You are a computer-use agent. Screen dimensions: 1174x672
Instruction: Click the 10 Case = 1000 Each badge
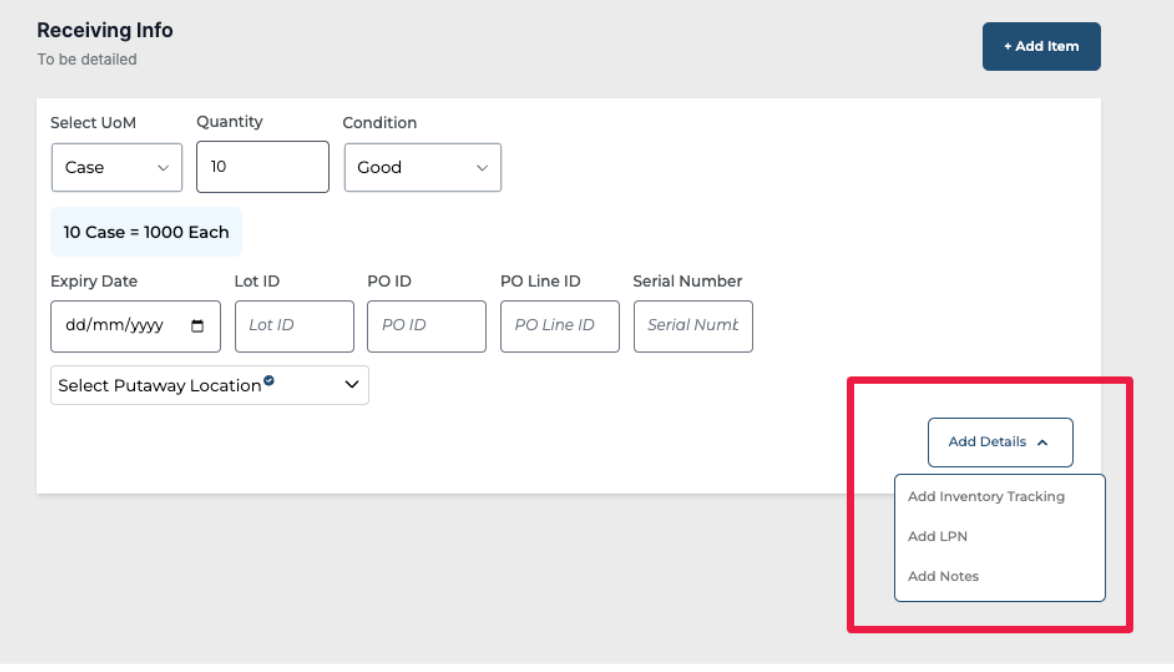(146, 232)
